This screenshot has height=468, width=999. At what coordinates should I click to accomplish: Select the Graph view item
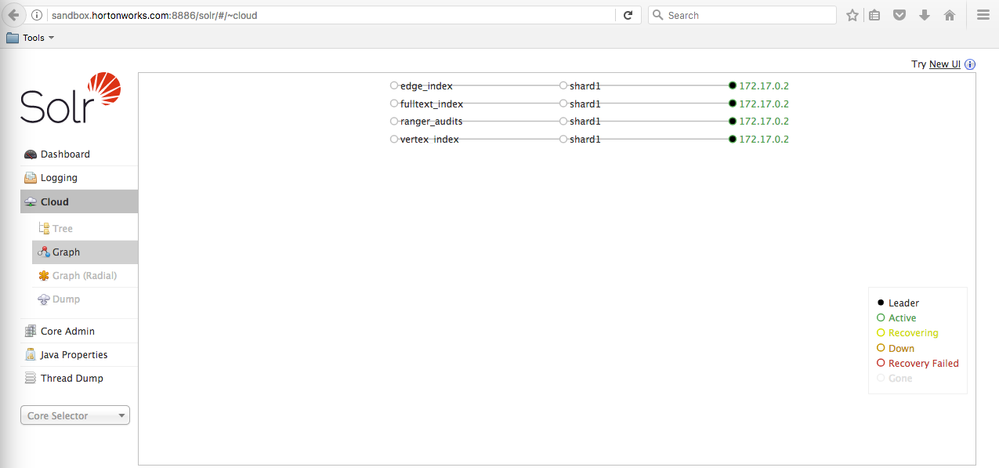85,252
